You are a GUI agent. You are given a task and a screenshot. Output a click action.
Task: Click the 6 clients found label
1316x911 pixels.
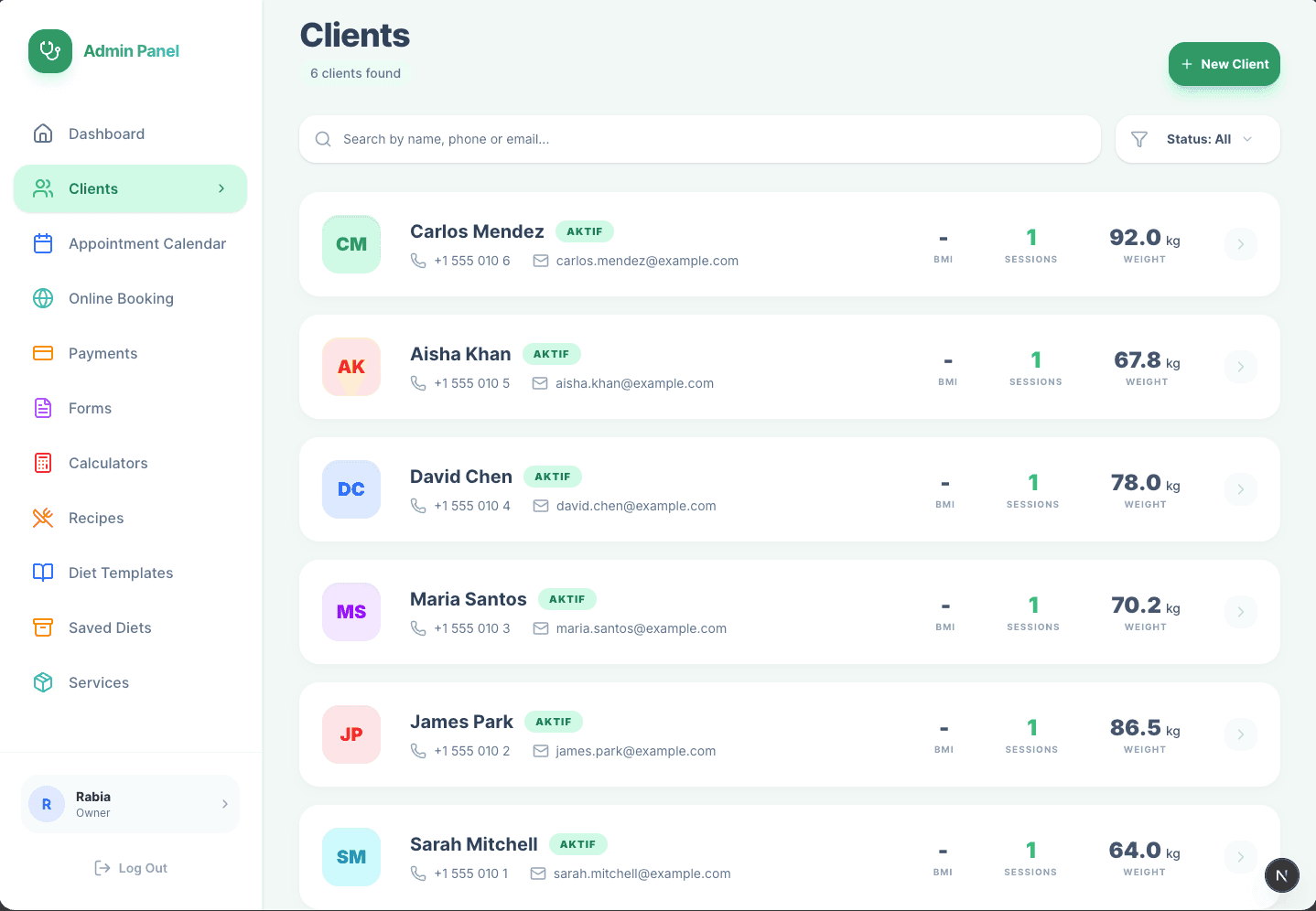click(x=355, y=73)
